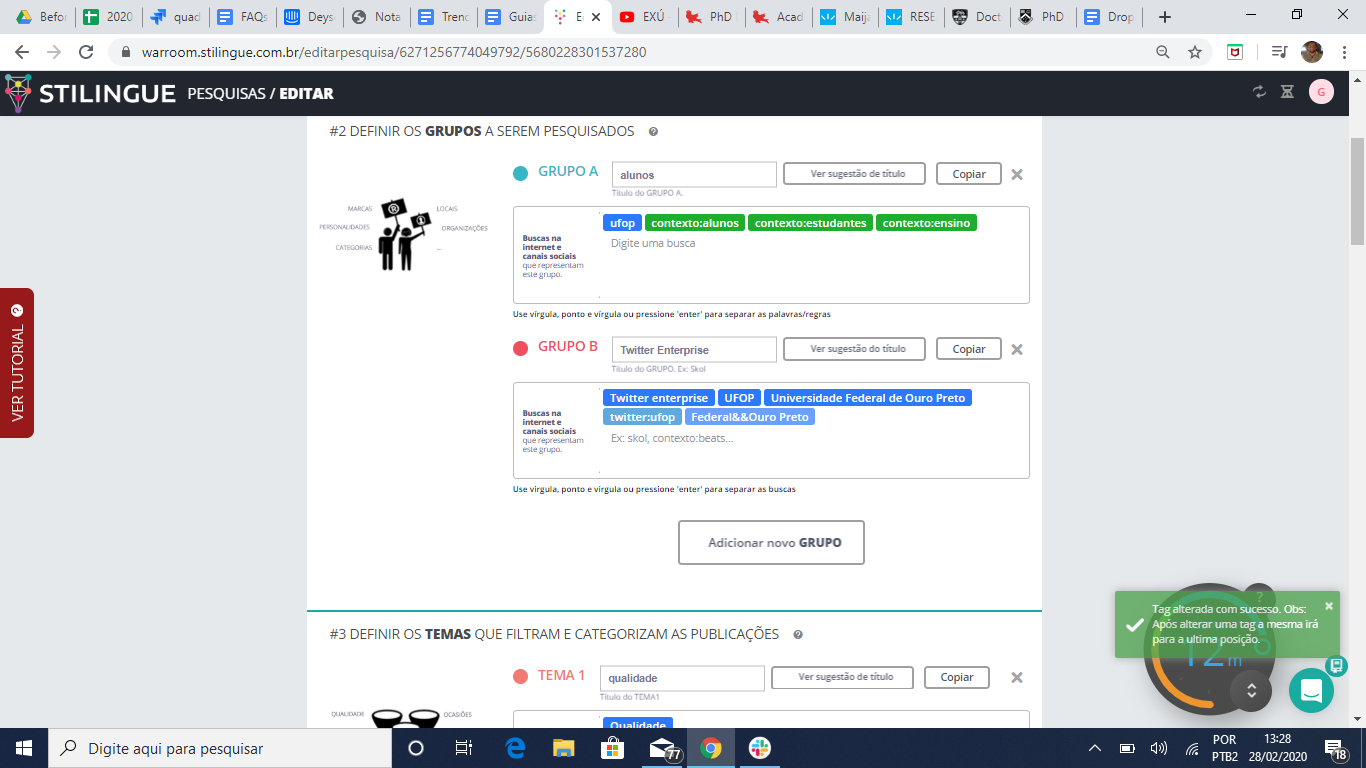Viewport: 1366px width, 768px height.
Task: Open Slack from the Windows taskbar
Action: [x=760, y=748]
